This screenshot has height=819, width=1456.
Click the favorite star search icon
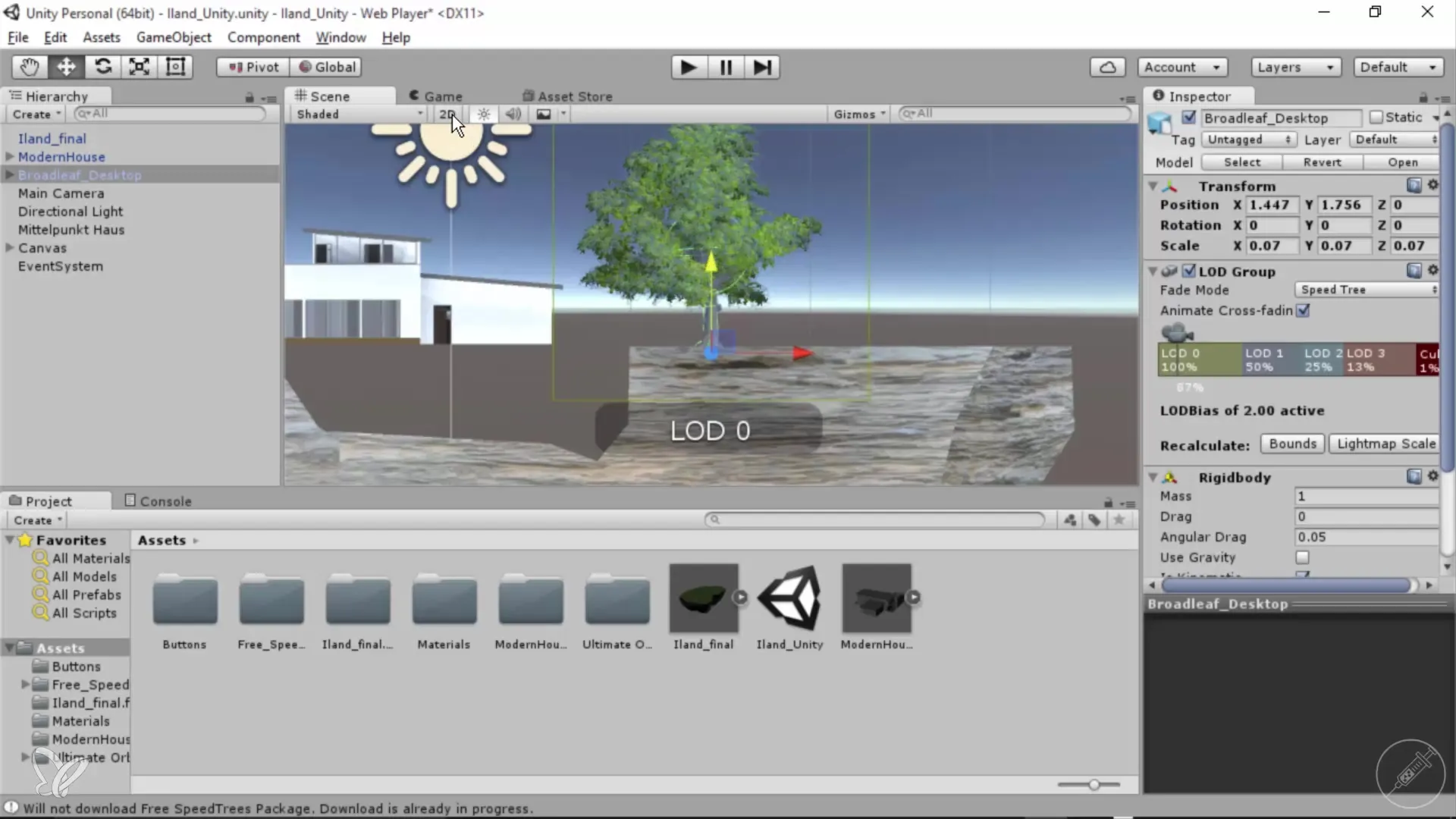1119,520
